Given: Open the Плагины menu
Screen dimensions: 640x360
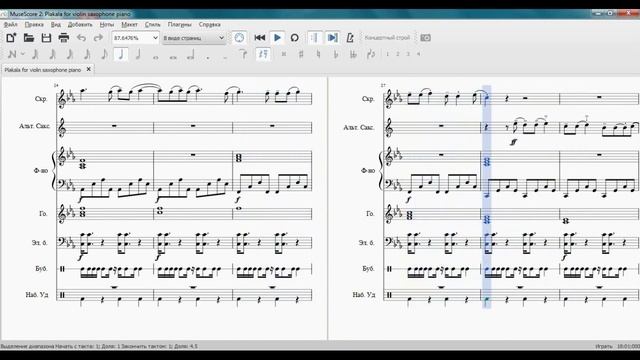Looking at the screenshot, I should [x=180, y=24].
